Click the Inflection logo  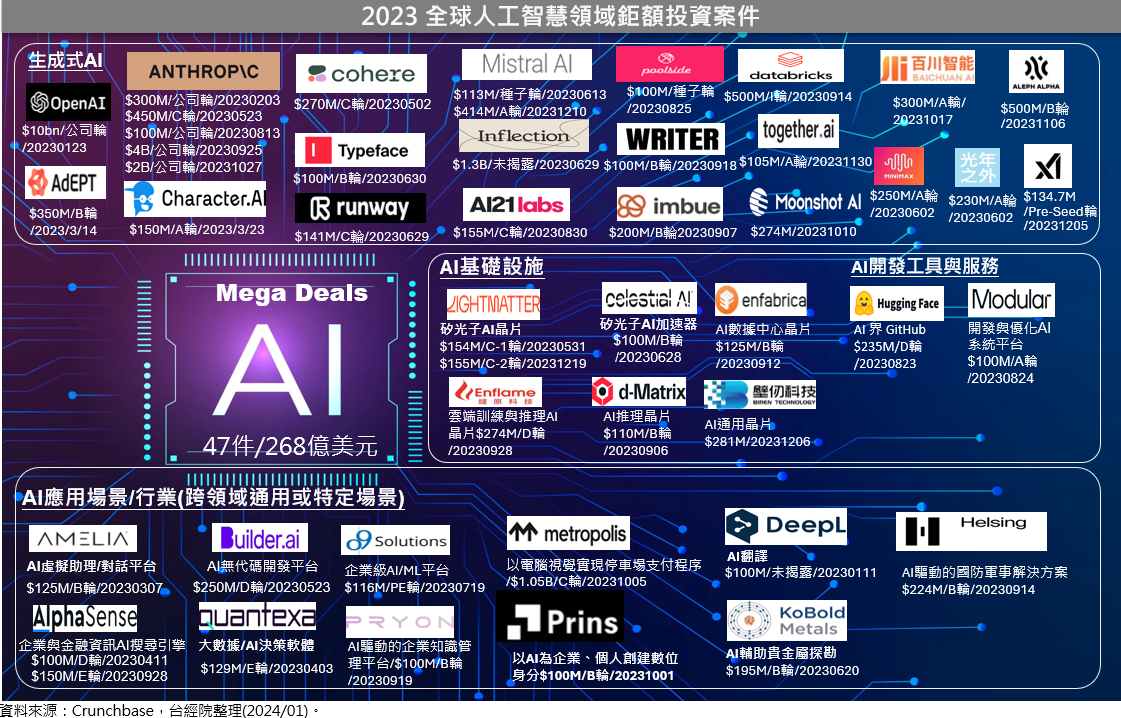click(523, 136)
